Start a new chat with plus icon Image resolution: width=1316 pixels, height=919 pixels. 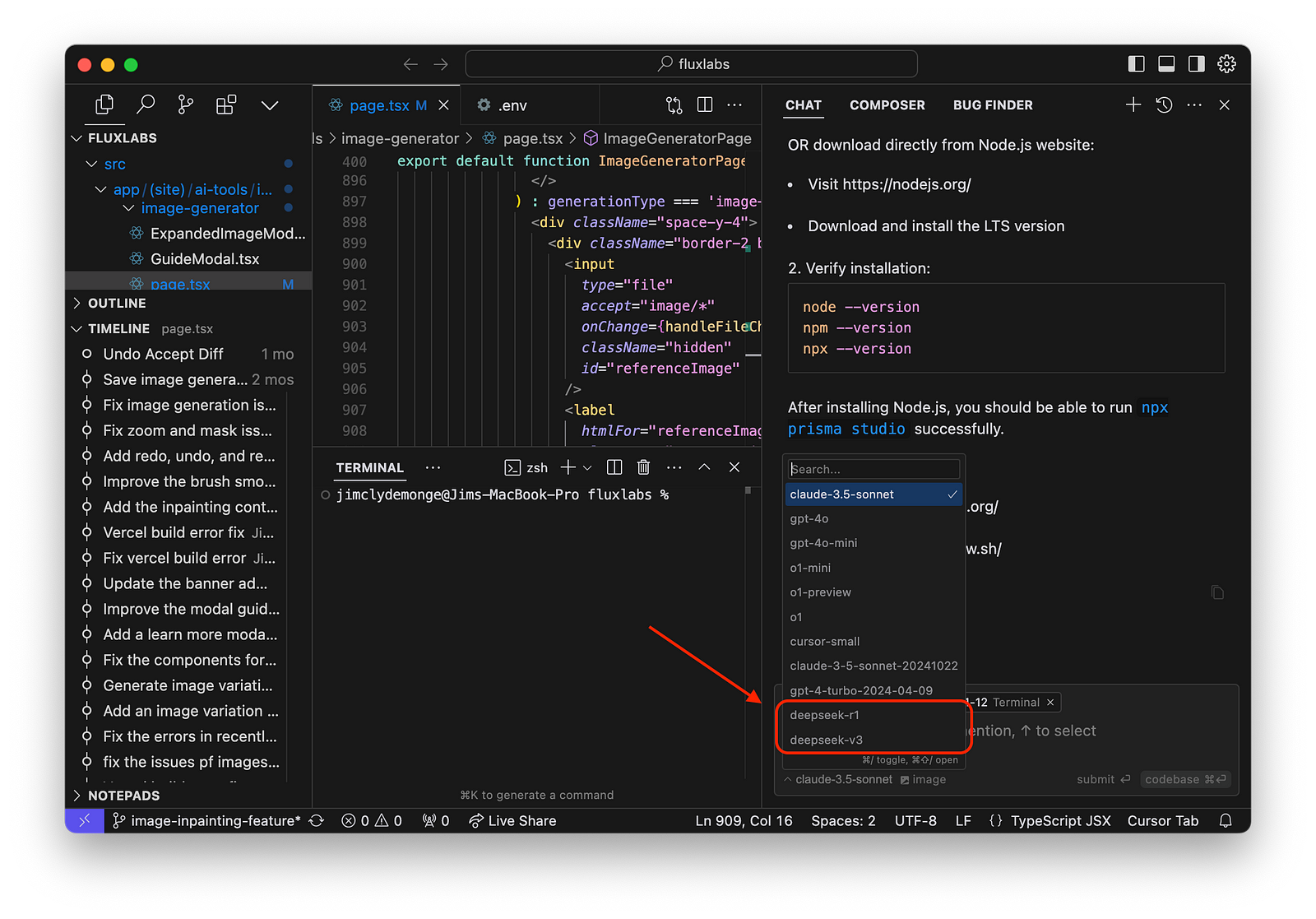point(1133,104)
